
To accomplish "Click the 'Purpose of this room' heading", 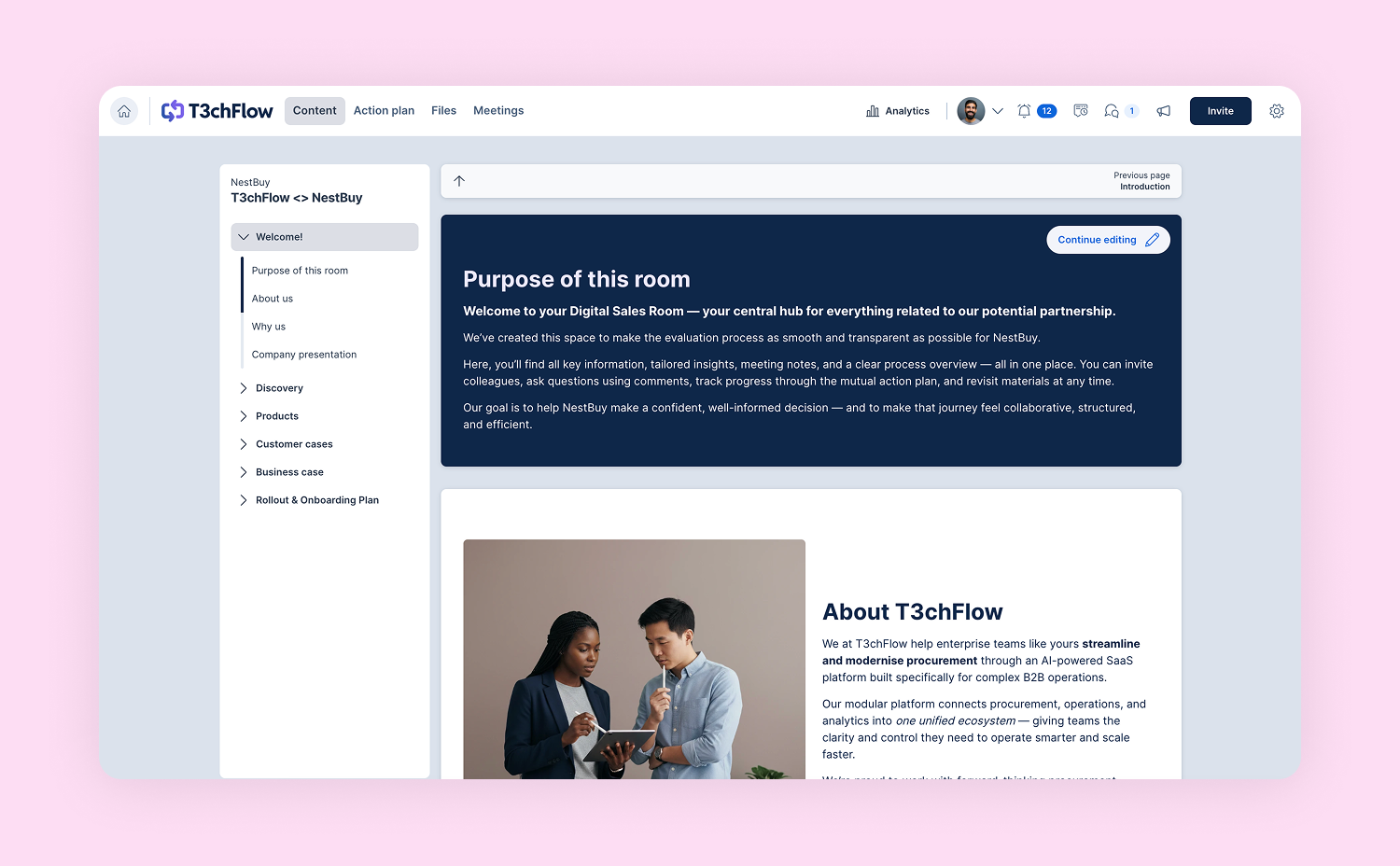I will (577, 279).
